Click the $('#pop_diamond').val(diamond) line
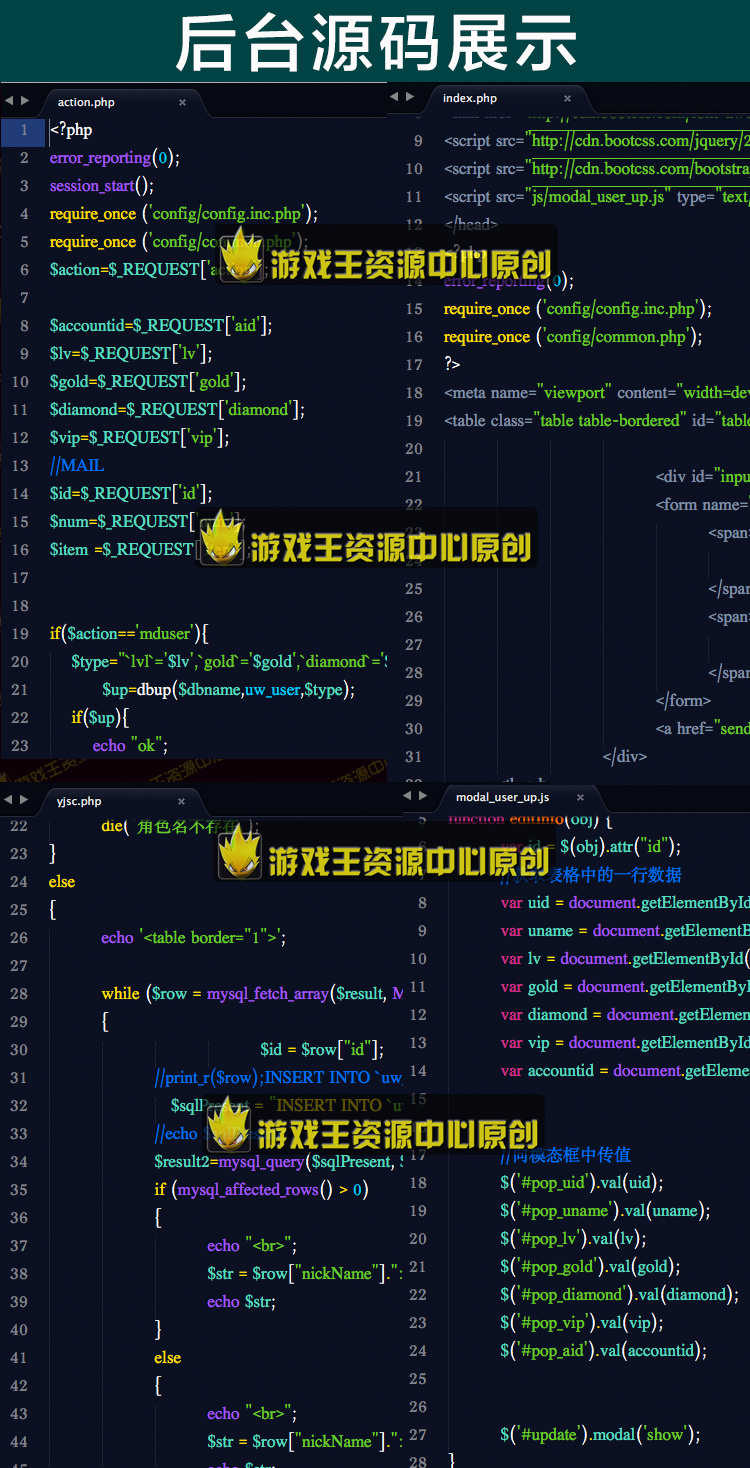This screenshot has height=1468, width=750. pyautogui.click(x=620, y=1295)
